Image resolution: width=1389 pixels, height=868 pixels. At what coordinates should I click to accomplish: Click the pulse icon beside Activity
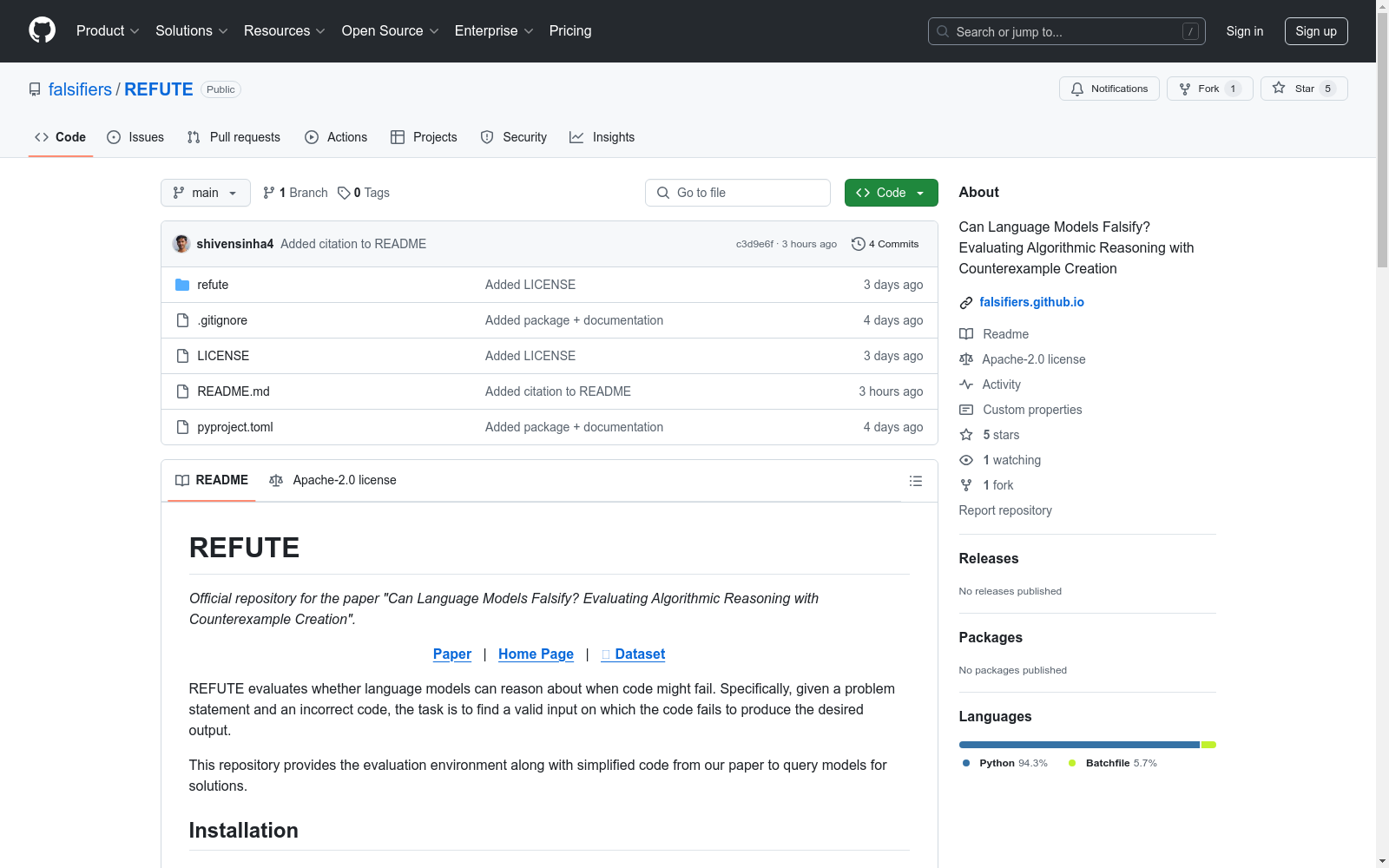pos(966,385)
